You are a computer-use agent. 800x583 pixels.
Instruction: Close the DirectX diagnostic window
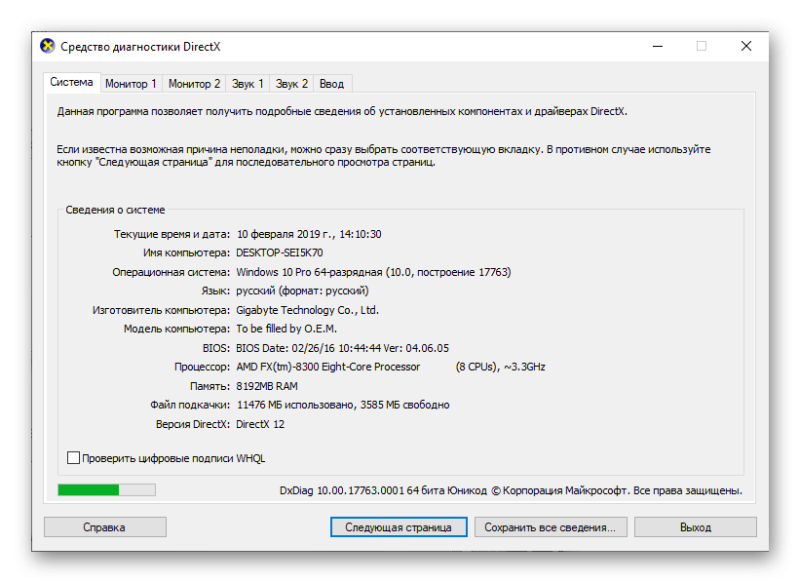click(x=746, y=46)
